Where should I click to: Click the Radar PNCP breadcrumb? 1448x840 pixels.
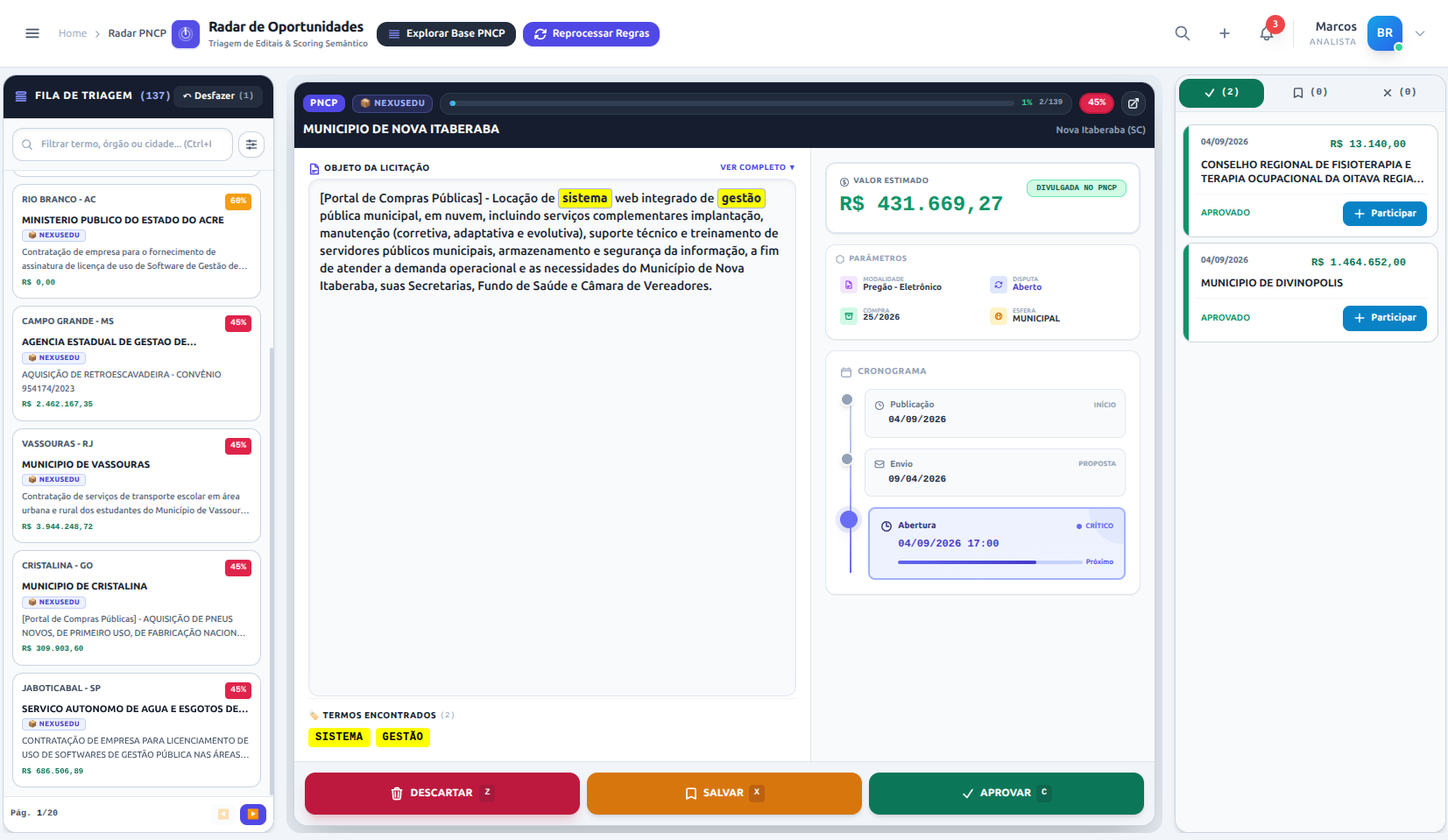(137, 33)
